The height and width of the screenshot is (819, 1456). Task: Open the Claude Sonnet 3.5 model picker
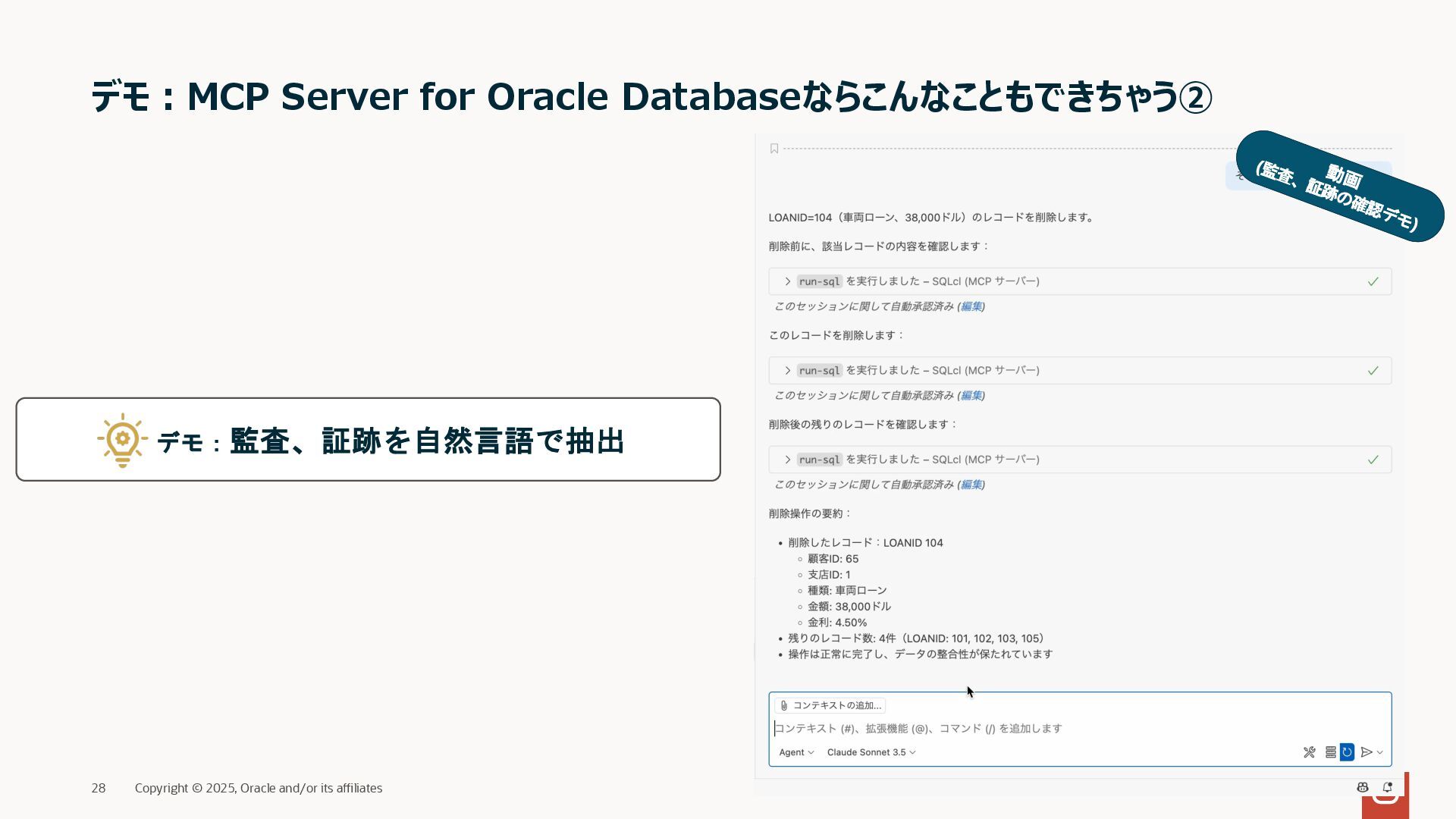point(871,752)
